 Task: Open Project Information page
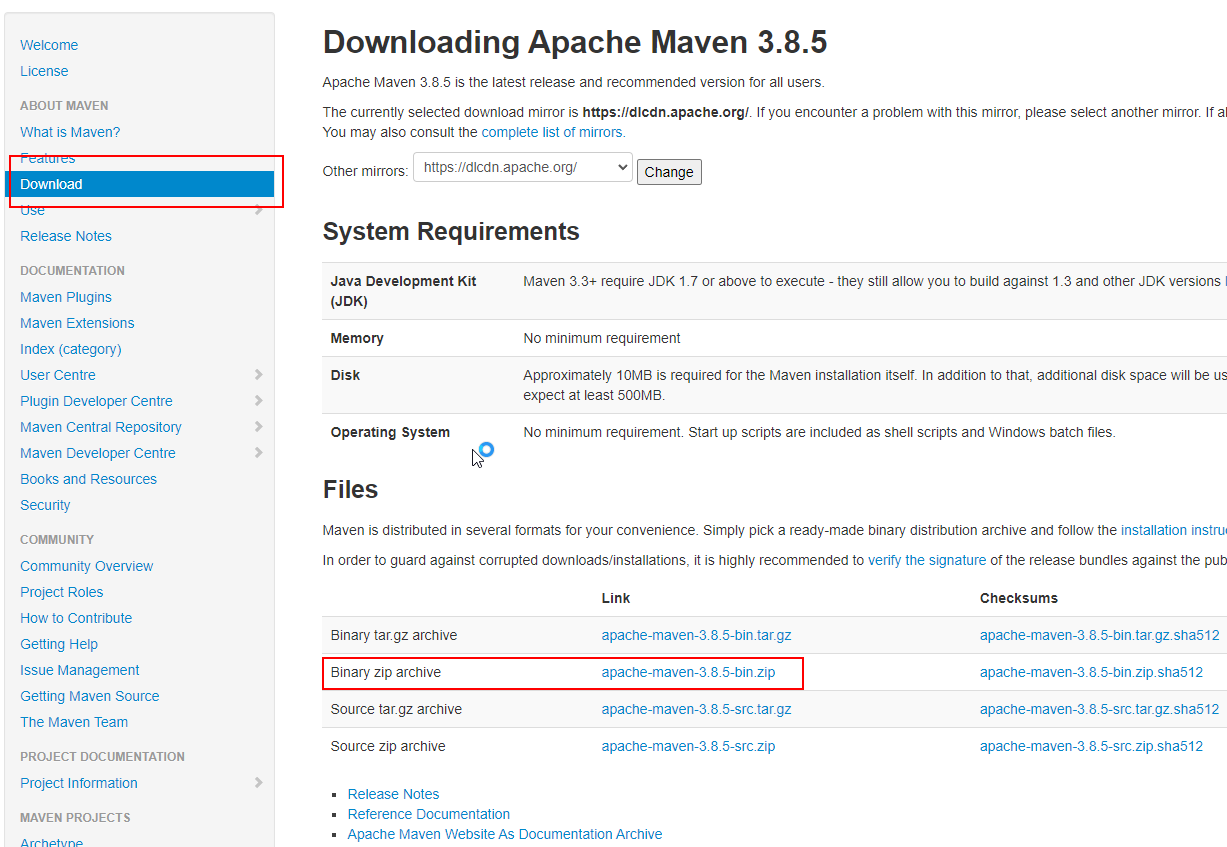[x=79, y=783]
